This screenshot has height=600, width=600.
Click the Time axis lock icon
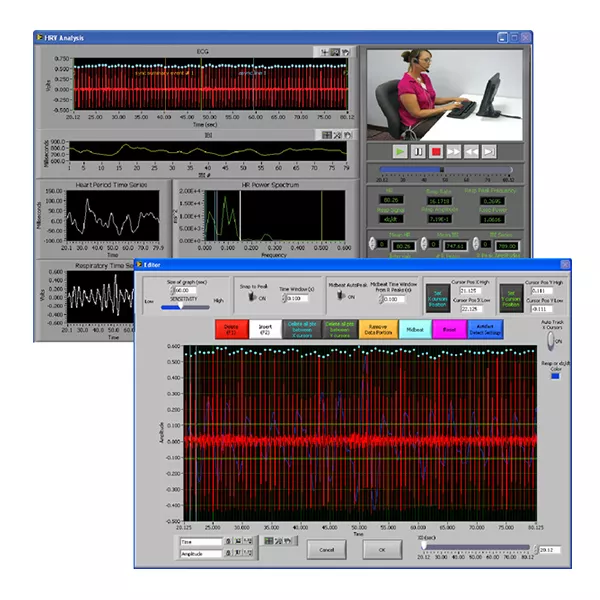tap(228, 541)
